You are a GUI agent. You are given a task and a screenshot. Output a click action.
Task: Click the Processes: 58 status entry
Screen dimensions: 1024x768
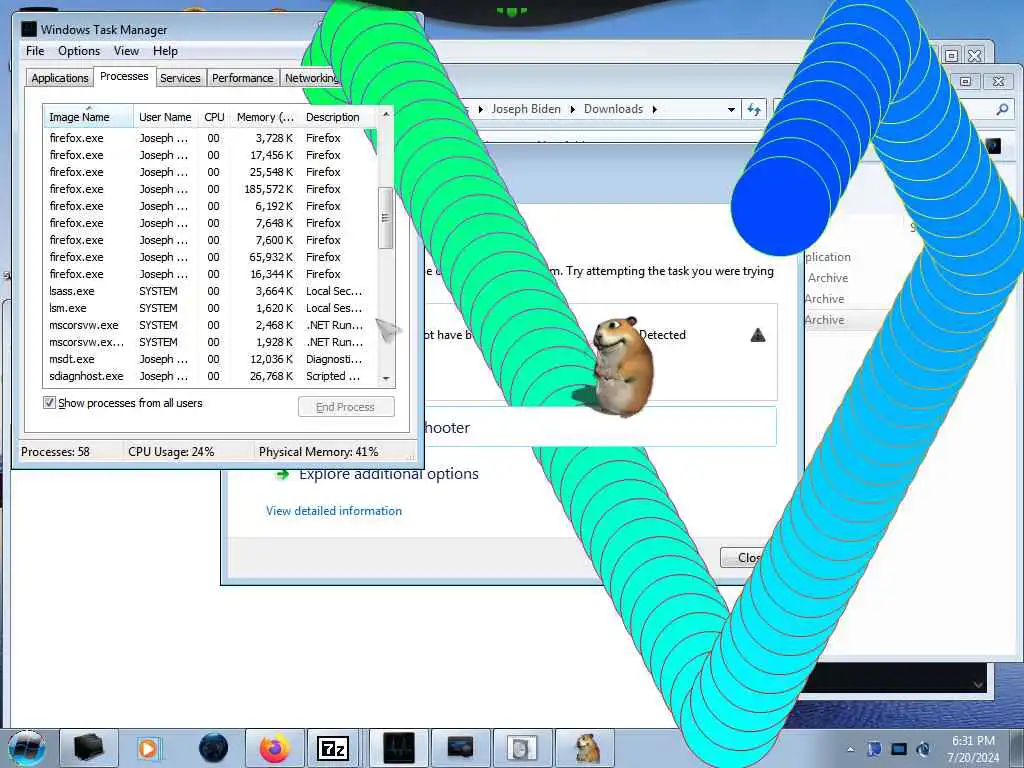pyautogui.click(x=55, y=451)
